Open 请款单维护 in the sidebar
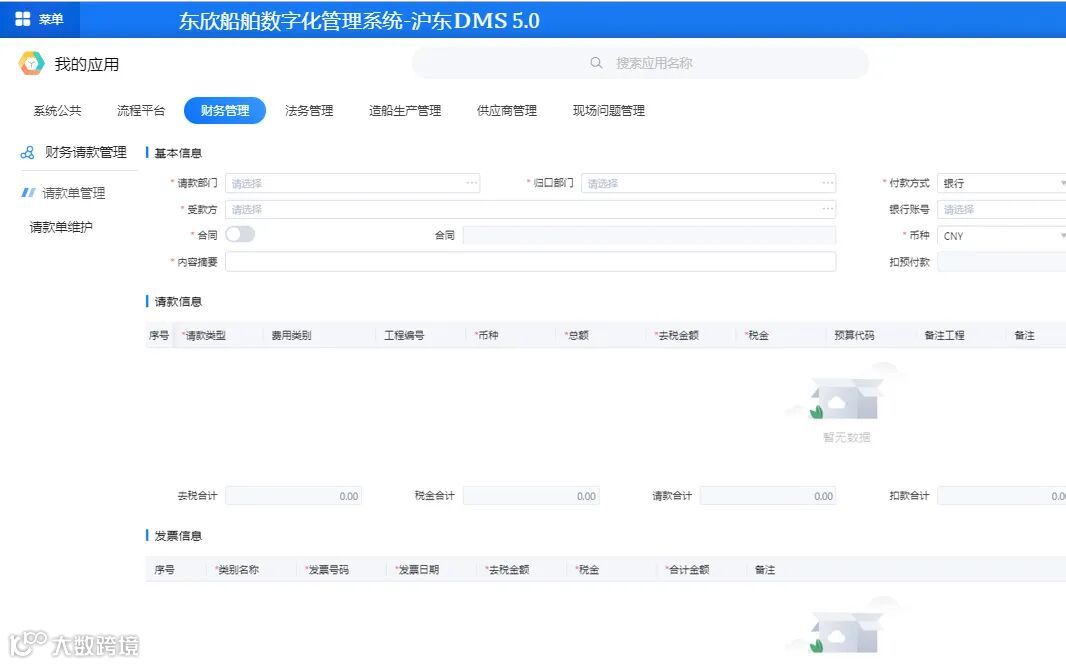 click(61, 227)
